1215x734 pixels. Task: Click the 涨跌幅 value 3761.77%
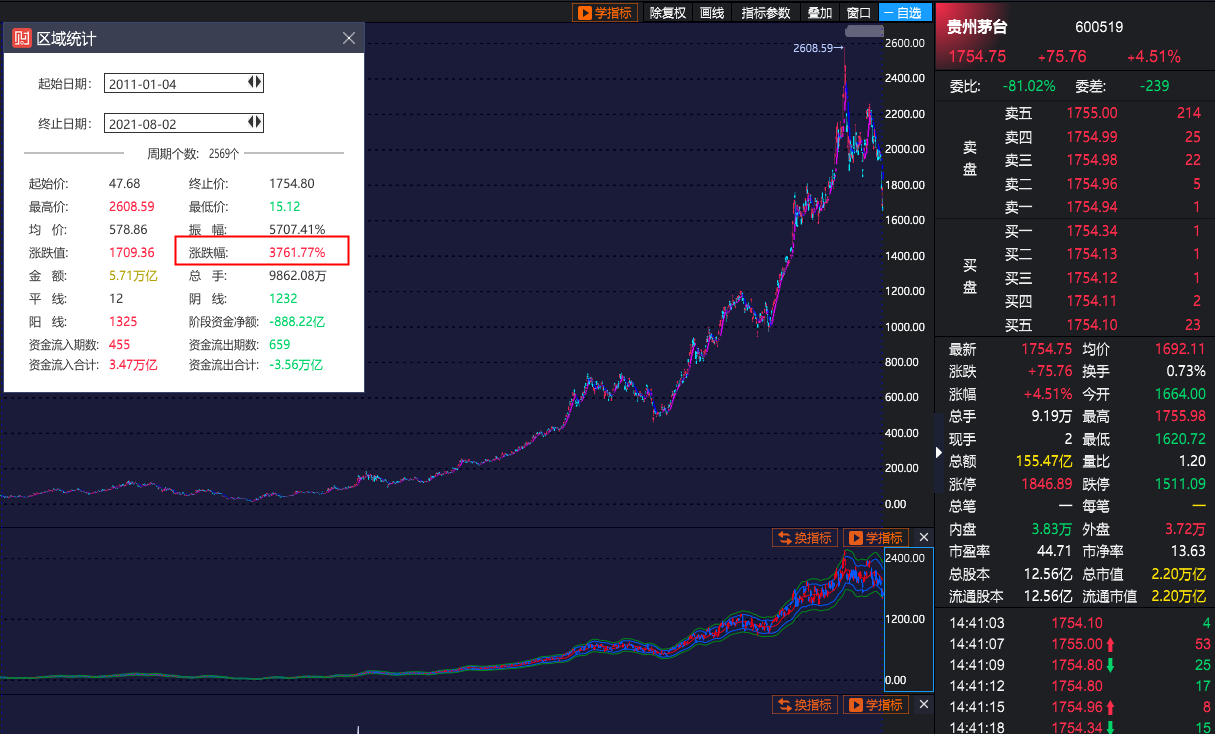coord(297,253)
